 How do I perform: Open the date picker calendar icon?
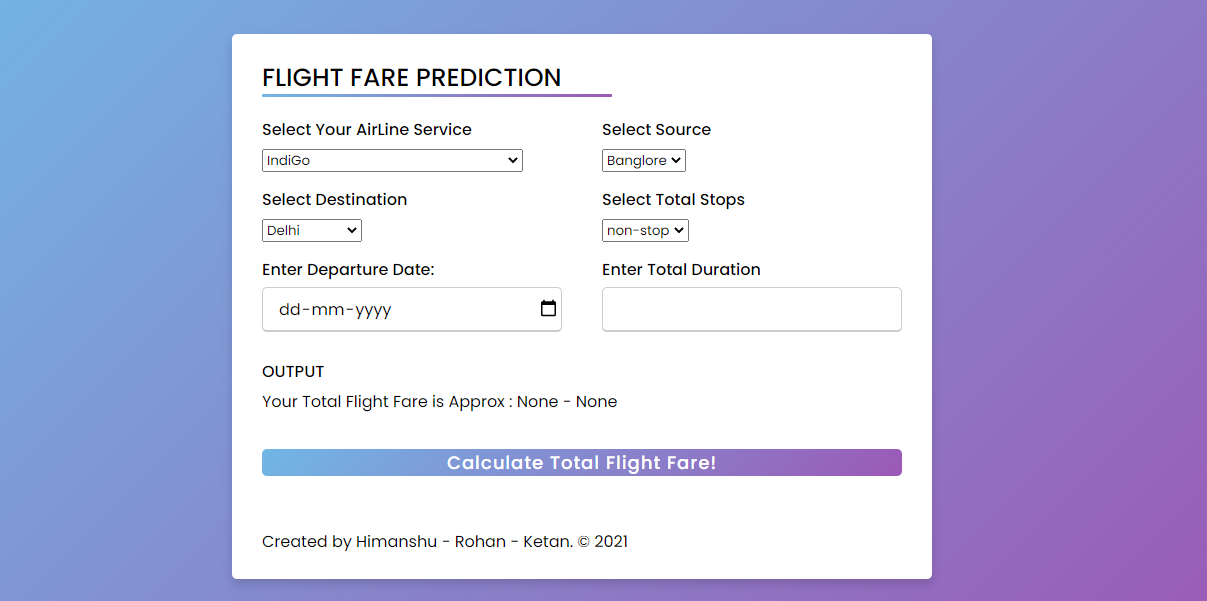tap(548, 309)
